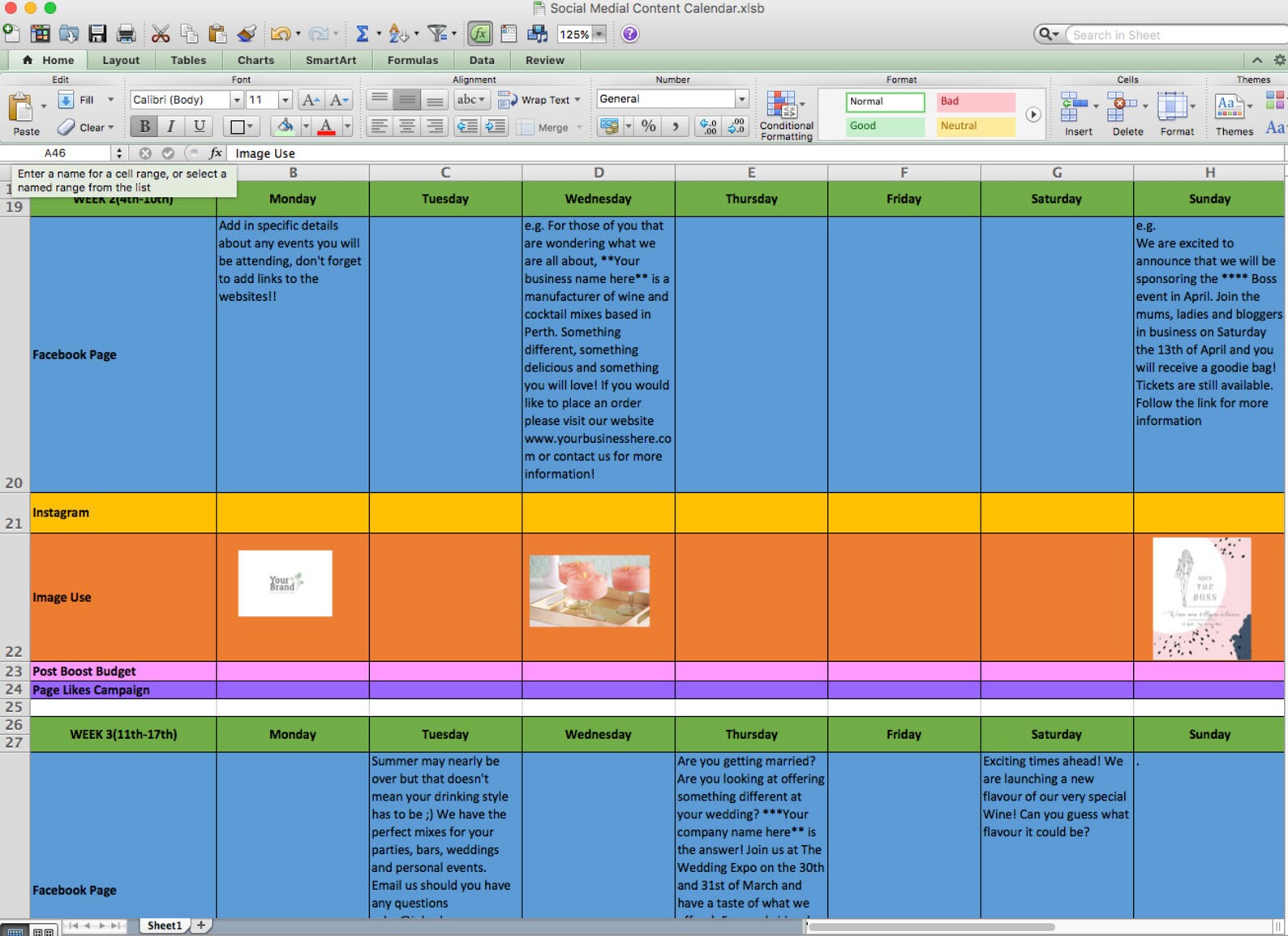Open Help with the purple question mark
Viewport: 1288px width, 936px height.
[630, 34]
